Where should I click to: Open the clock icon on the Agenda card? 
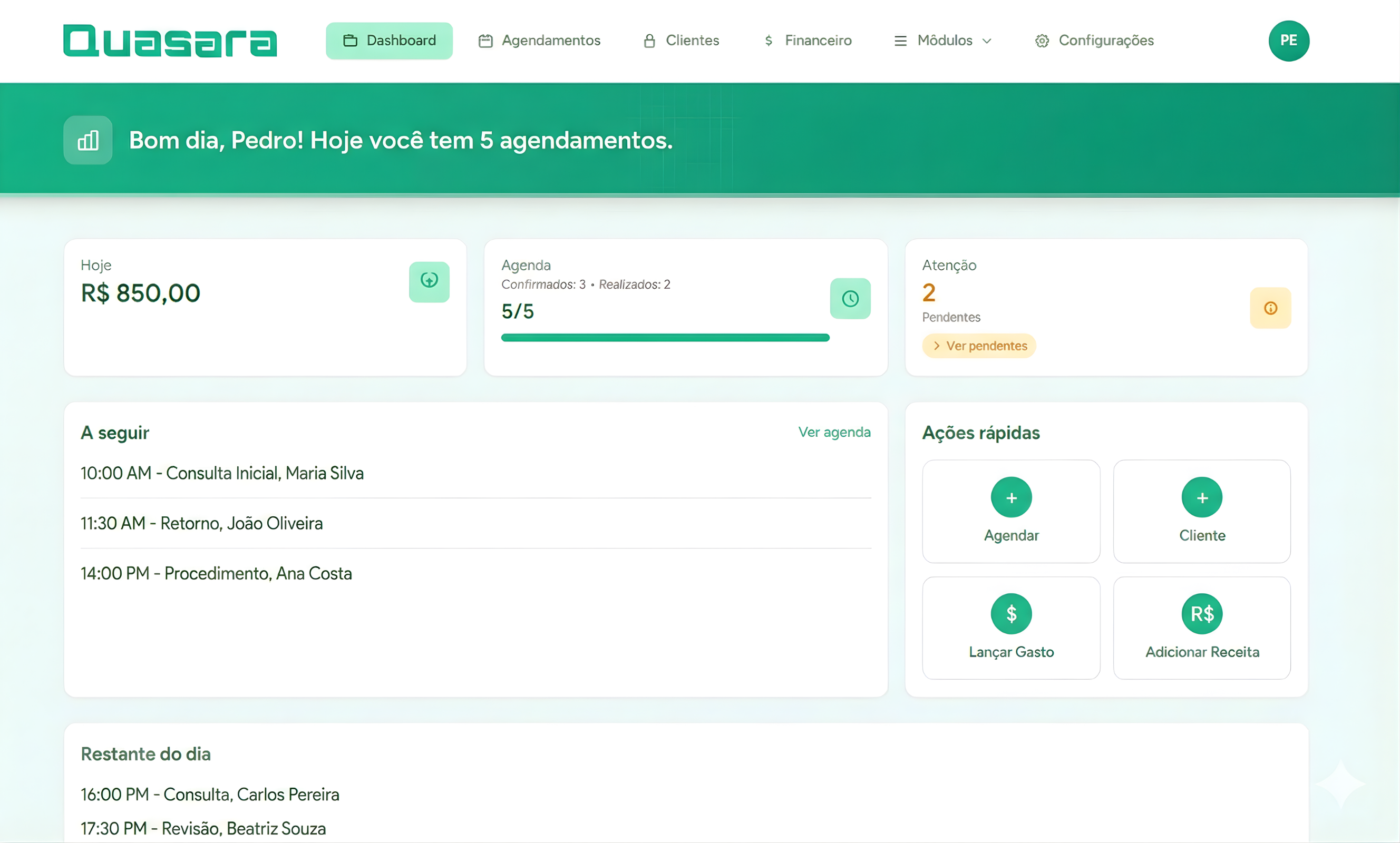(x=850, y=298)
